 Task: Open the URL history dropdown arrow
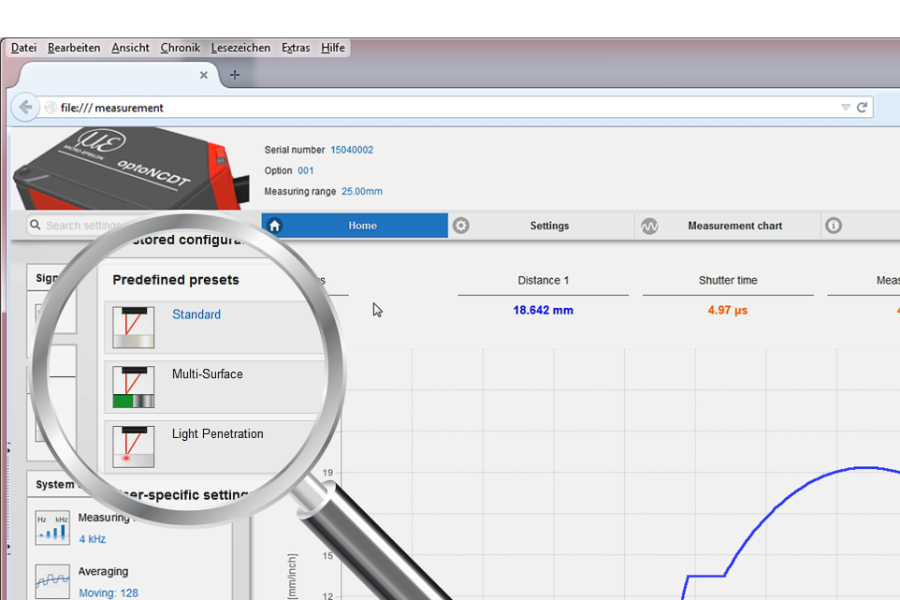[x=845, y=107]
